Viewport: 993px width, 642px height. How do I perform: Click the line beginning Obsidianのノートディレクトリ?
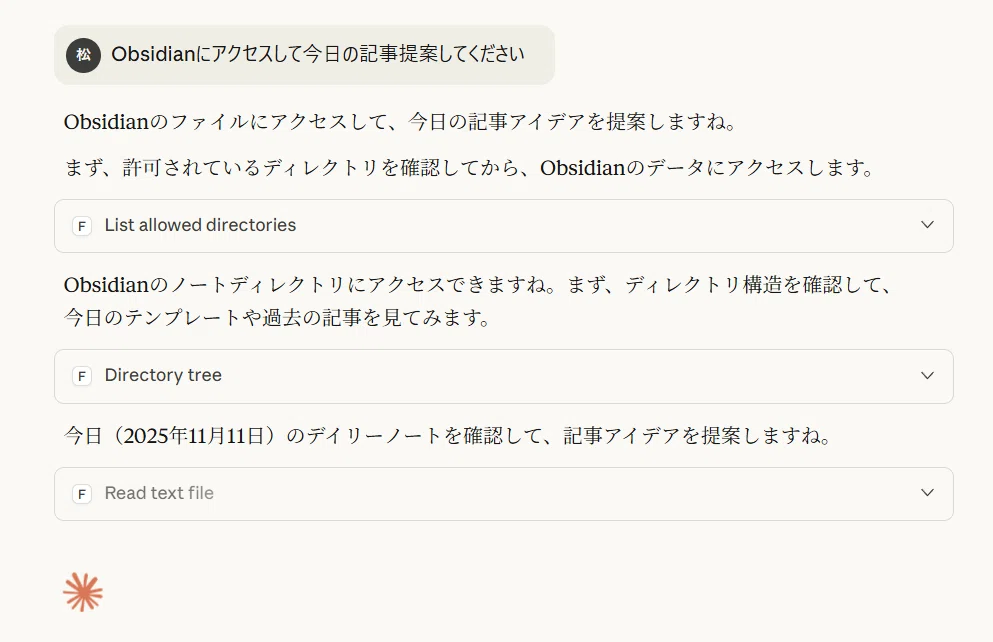pyautogui.click(x=479, y=285)
